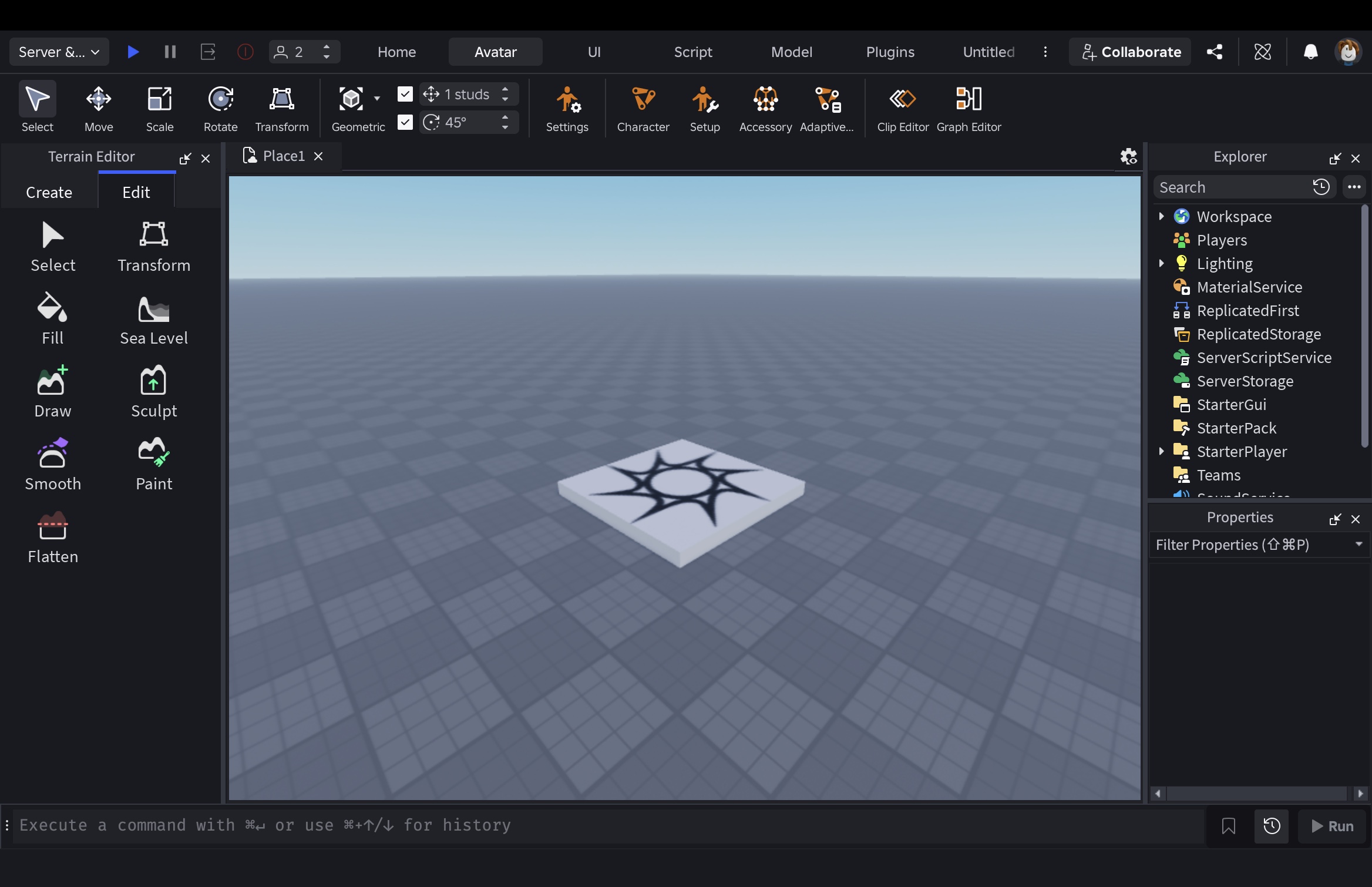Switch to the Script ribbon tab
Viewport: 1372px width, 887px height.
click(x=693, y=52)
